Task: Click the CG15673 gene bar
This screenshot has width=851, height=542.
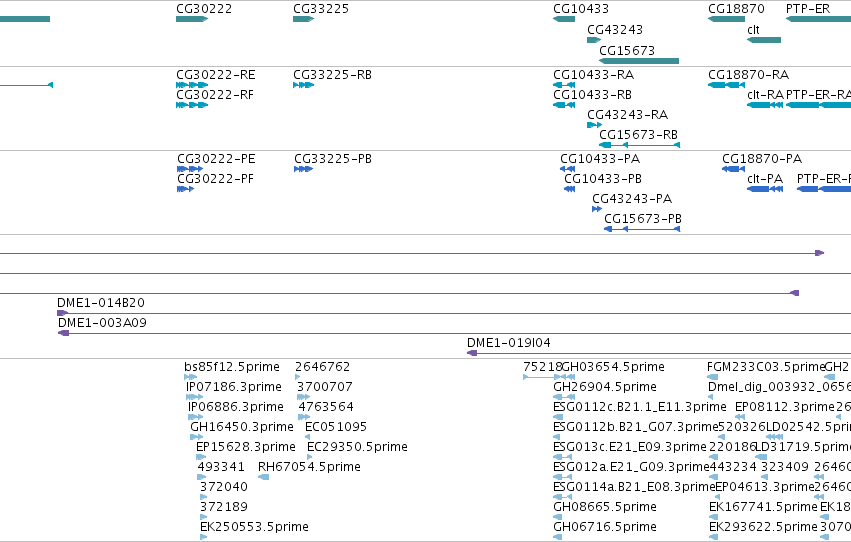Action: tap(639, 61)
